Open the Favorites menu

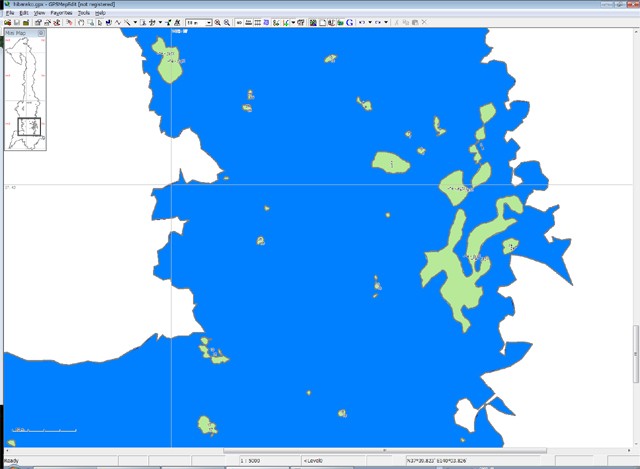[61, 13]
